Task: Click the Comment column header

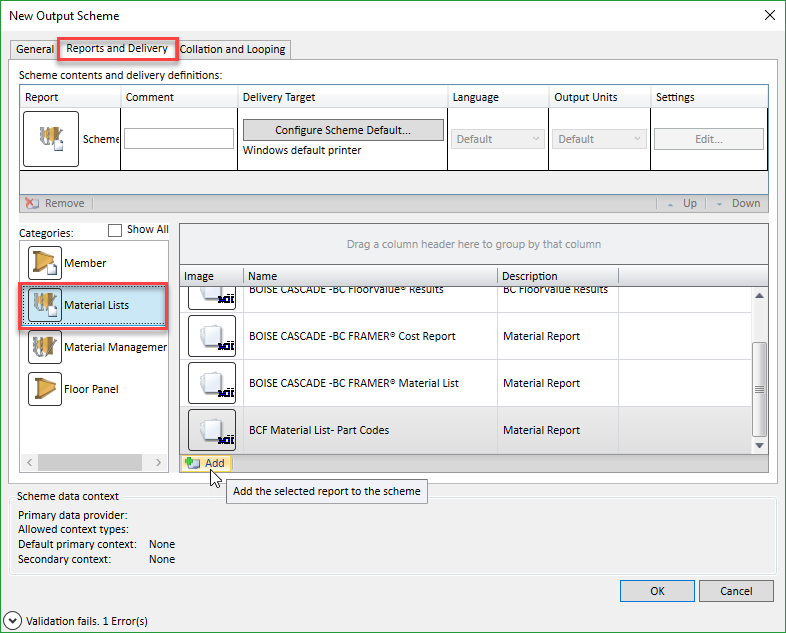Action: pos(179,97)
